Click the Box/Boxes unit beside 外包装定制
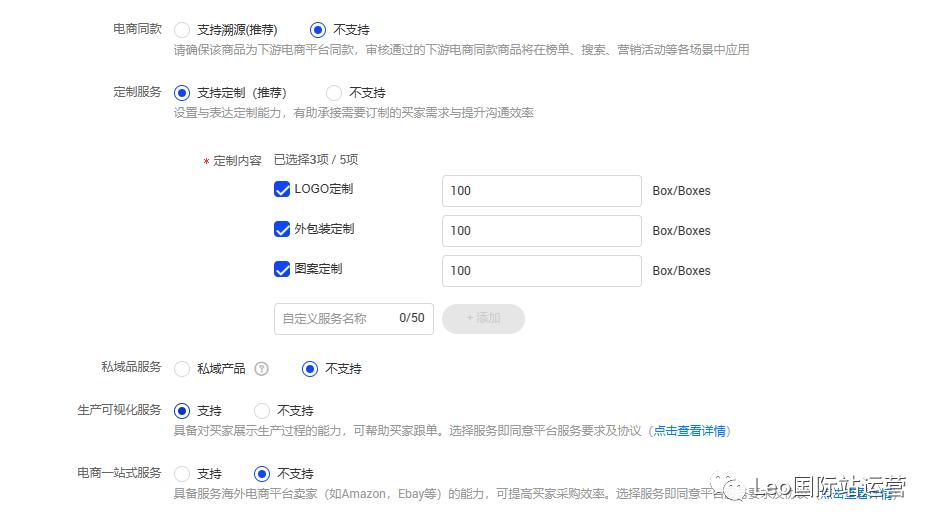Viewport: 937px width, 528px height. [x=681, y=231]
